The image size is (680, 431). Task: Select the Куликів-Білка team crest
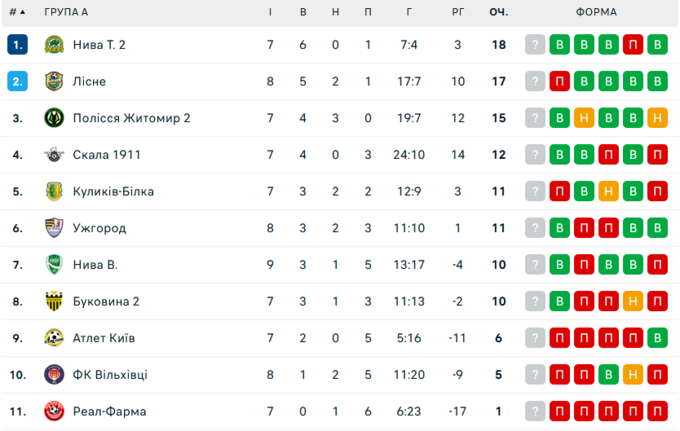tap(54, 191)
